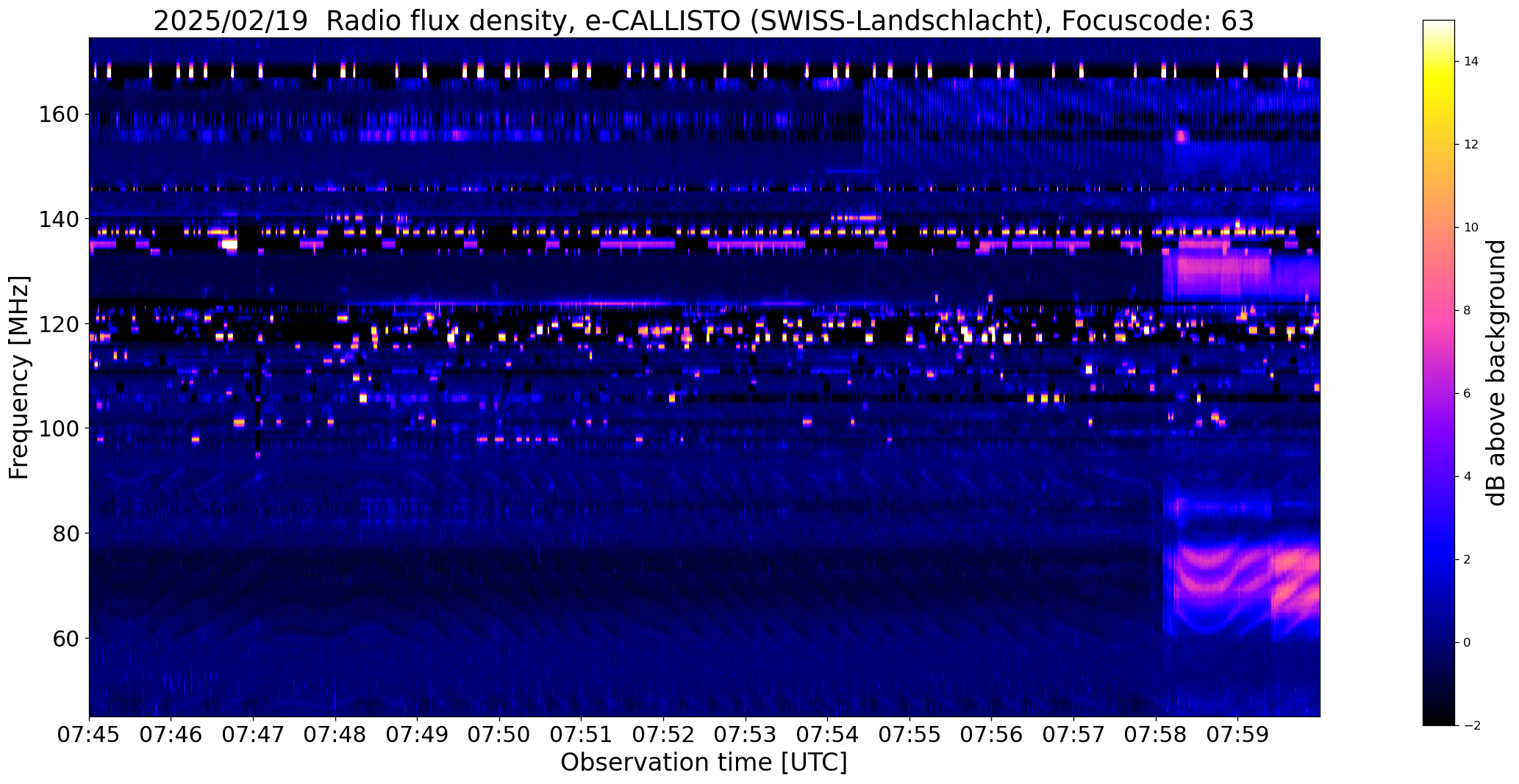Click the 07:59 time tick label
This screenshot has height=784, width=1519.
click(1238, 735)
